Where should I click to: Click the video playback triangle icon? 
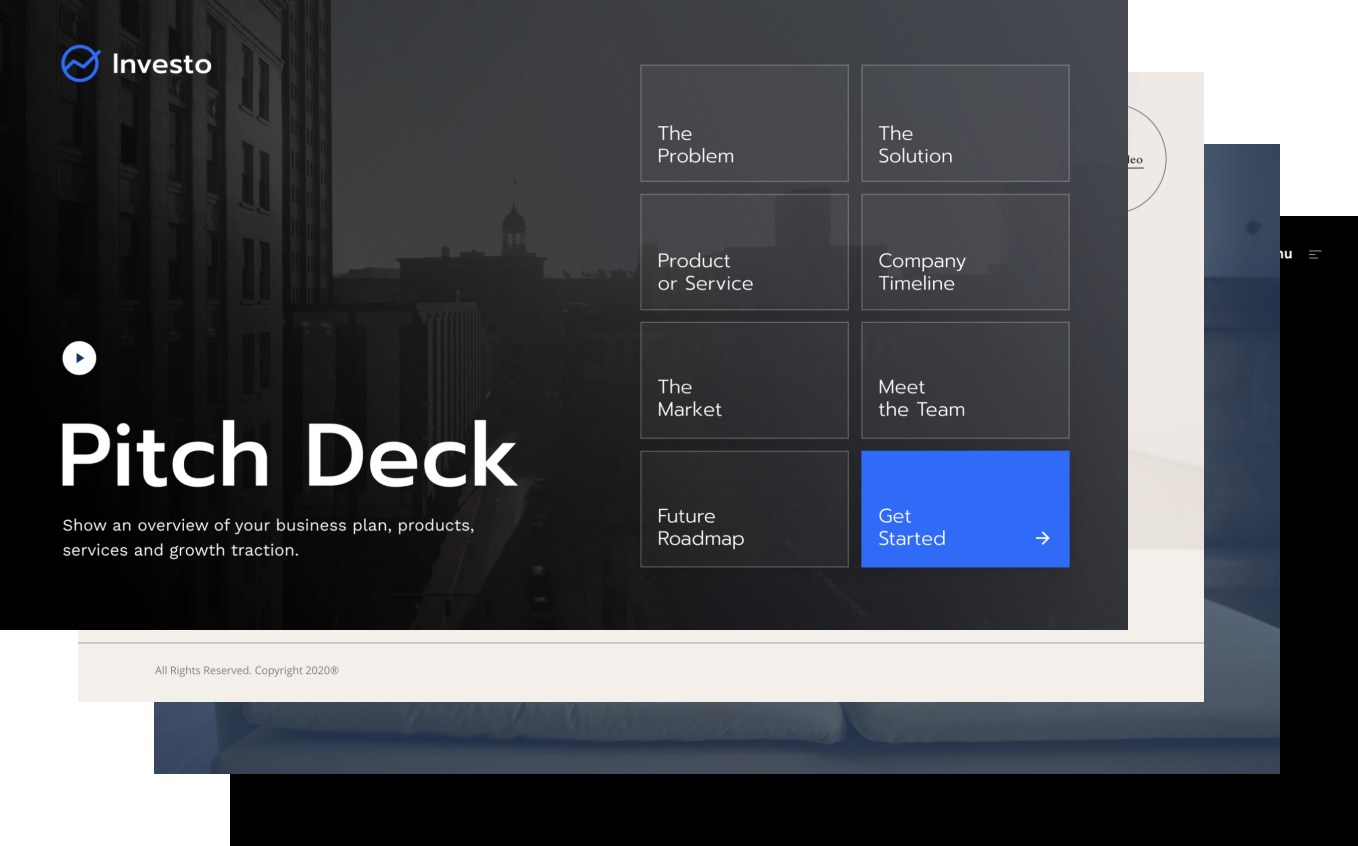[x=79, y=357]
